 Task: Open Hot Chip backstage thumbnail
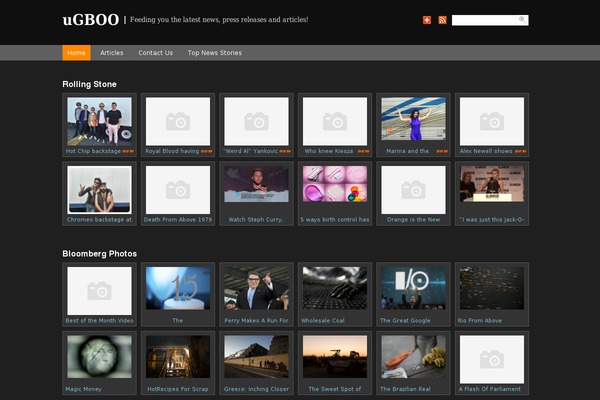(x=99, y=121)
